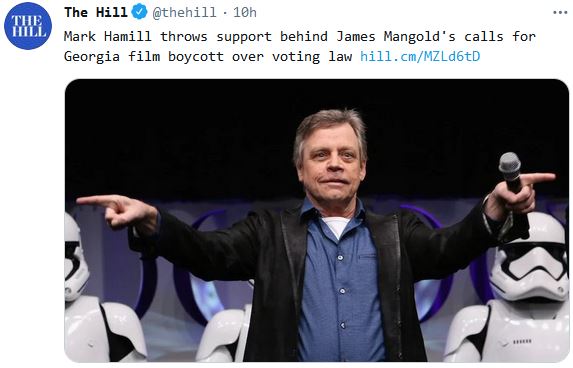This screenshot has width=573, height=368.
Task: Open the hill.cm/MZLd6tD article link
Action: point(420,56)
